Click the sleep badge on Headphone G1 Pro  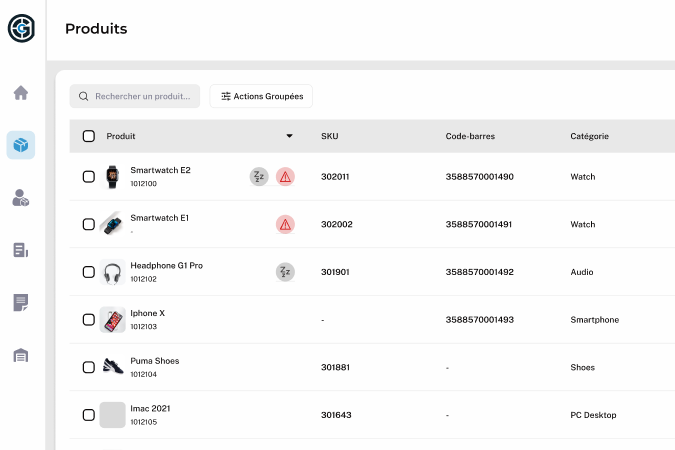(285, 272)
